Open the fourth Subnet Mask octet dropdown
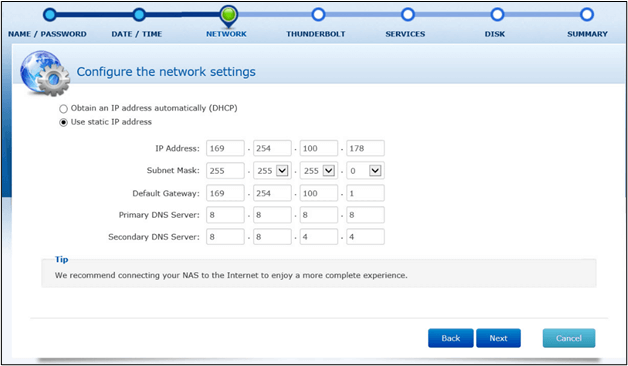628x366 pixels. (375, 171)
